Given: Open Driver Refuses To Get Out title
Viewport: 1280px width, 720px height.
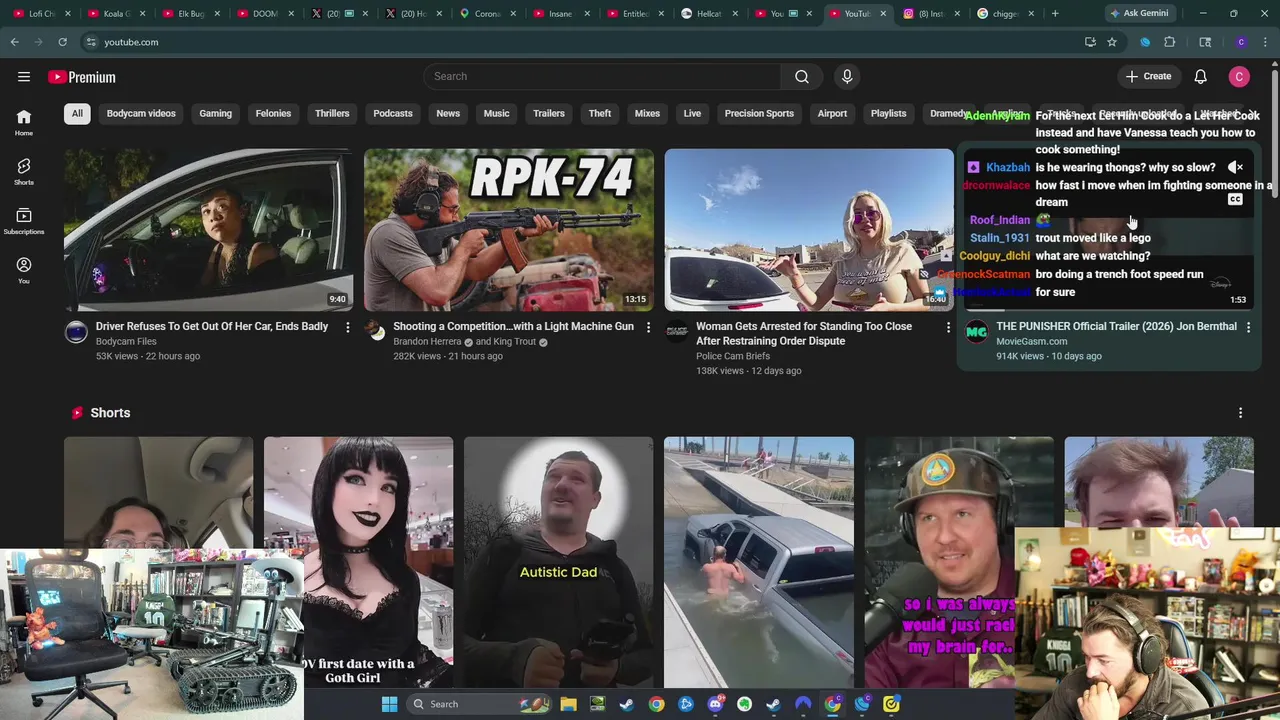Looking at the screenshot, I should point(212,327).
